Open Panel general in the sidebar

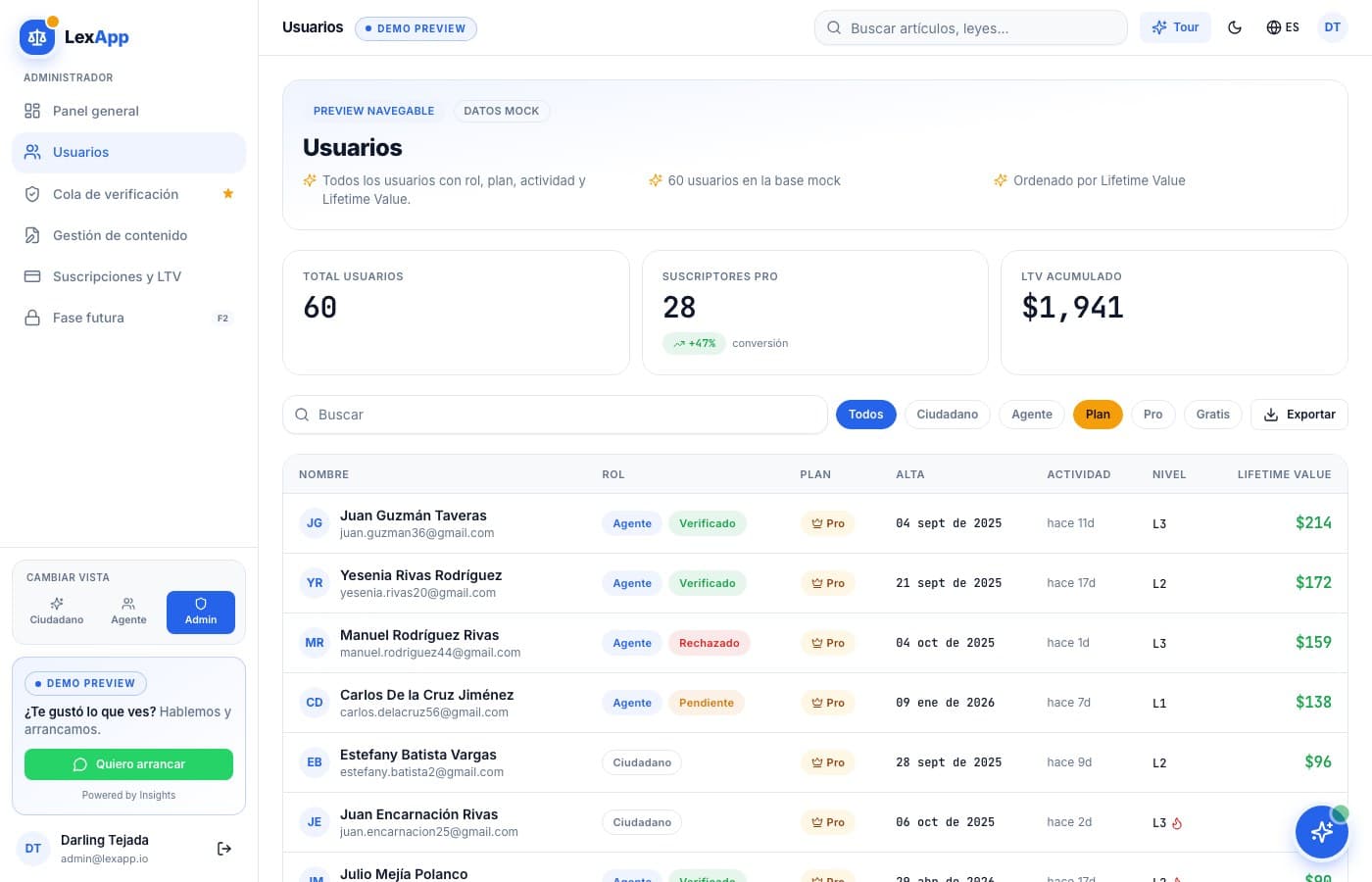click(128, 111)
